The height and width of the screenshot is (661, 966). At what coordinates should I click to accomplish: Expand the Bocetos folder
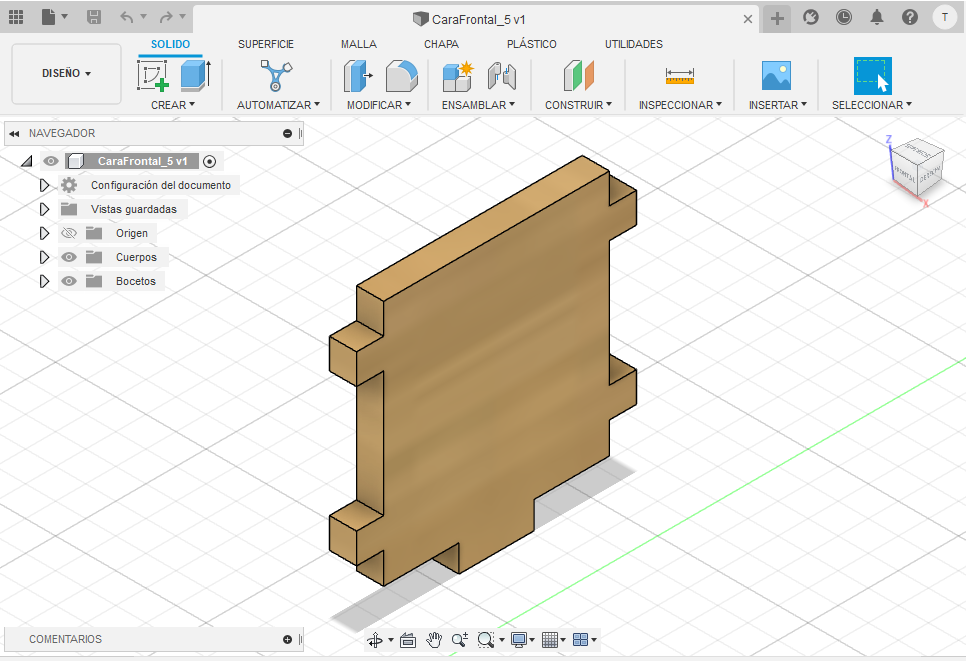click(44, 282)
